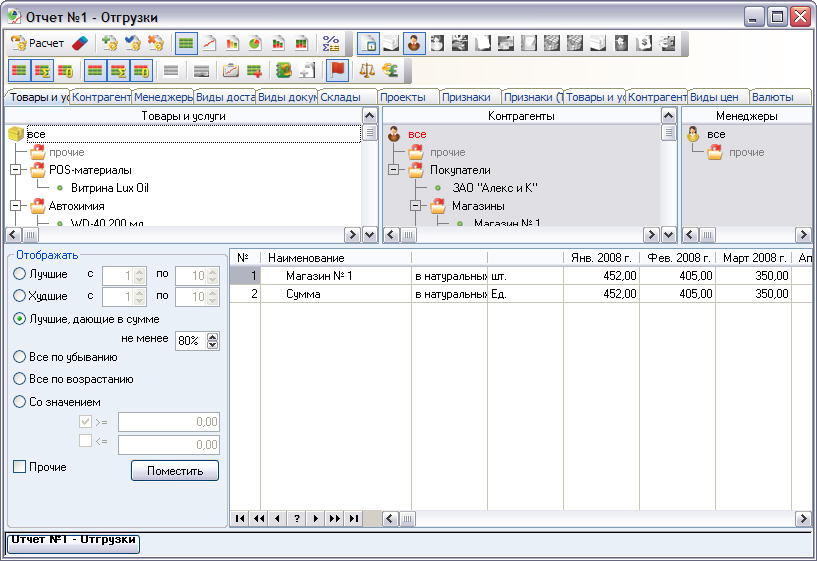
Task: Switch to the Склады tab
Action: click(x=347, y=97)
